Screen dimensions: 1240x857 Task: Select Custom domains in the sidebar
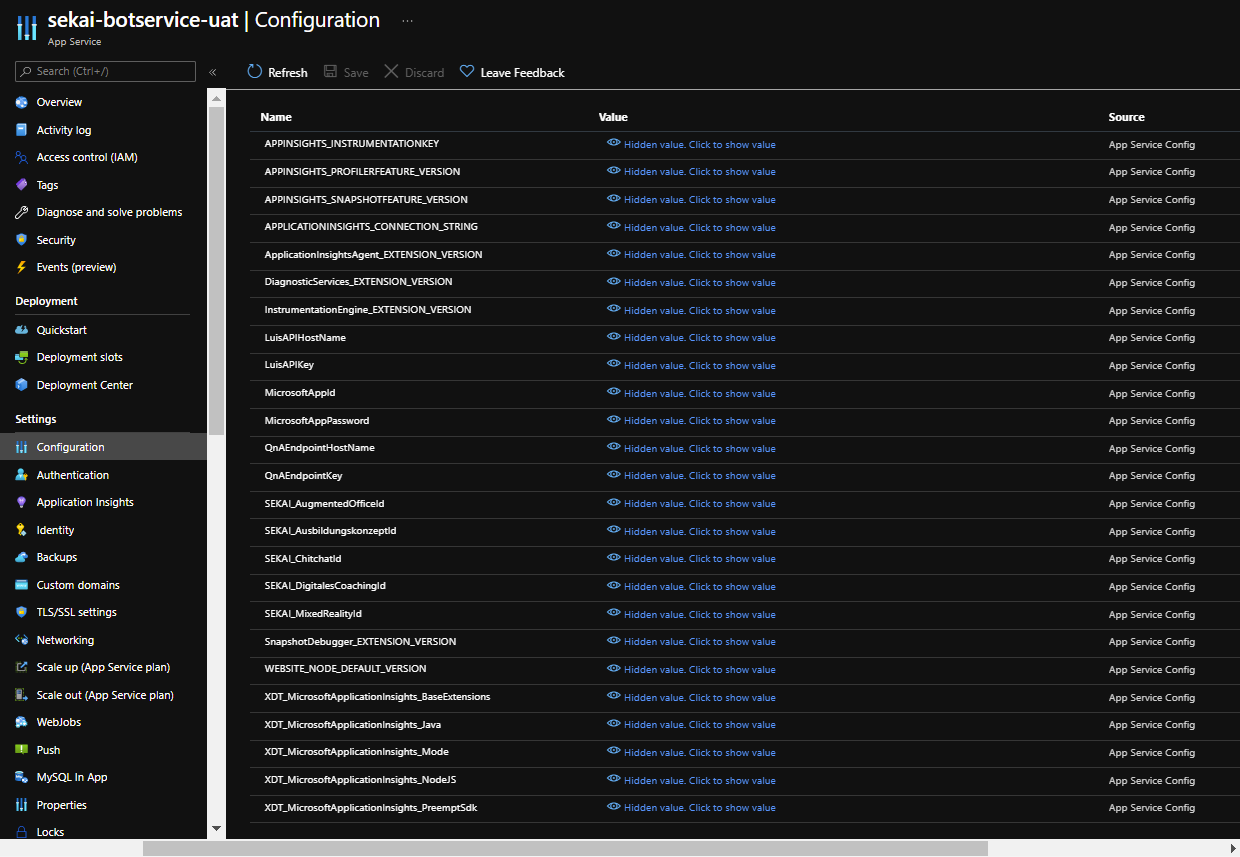[x=21, y=584]
